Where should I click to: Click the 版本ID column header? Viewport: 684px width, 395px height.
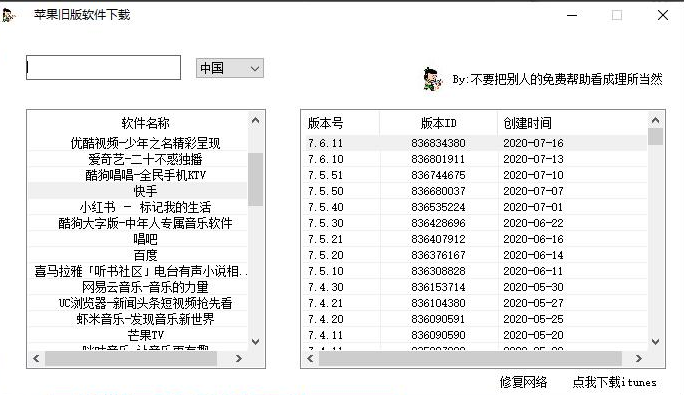click(438, 123)
